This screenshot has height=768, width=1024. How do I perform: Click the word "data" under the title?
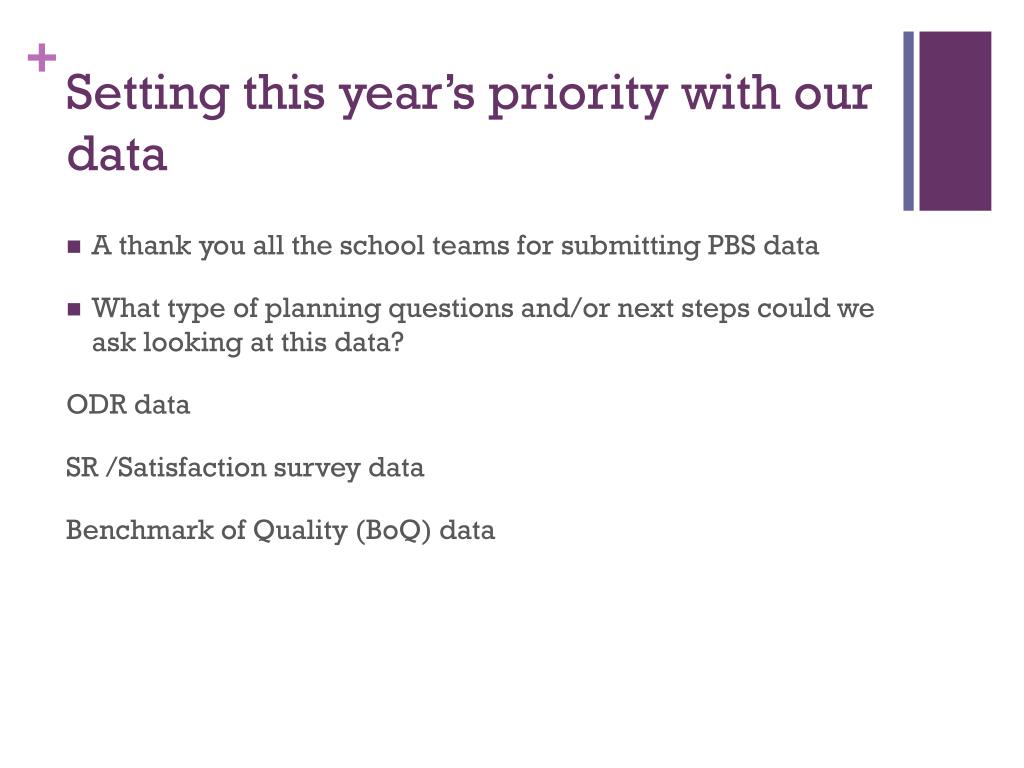116,156
